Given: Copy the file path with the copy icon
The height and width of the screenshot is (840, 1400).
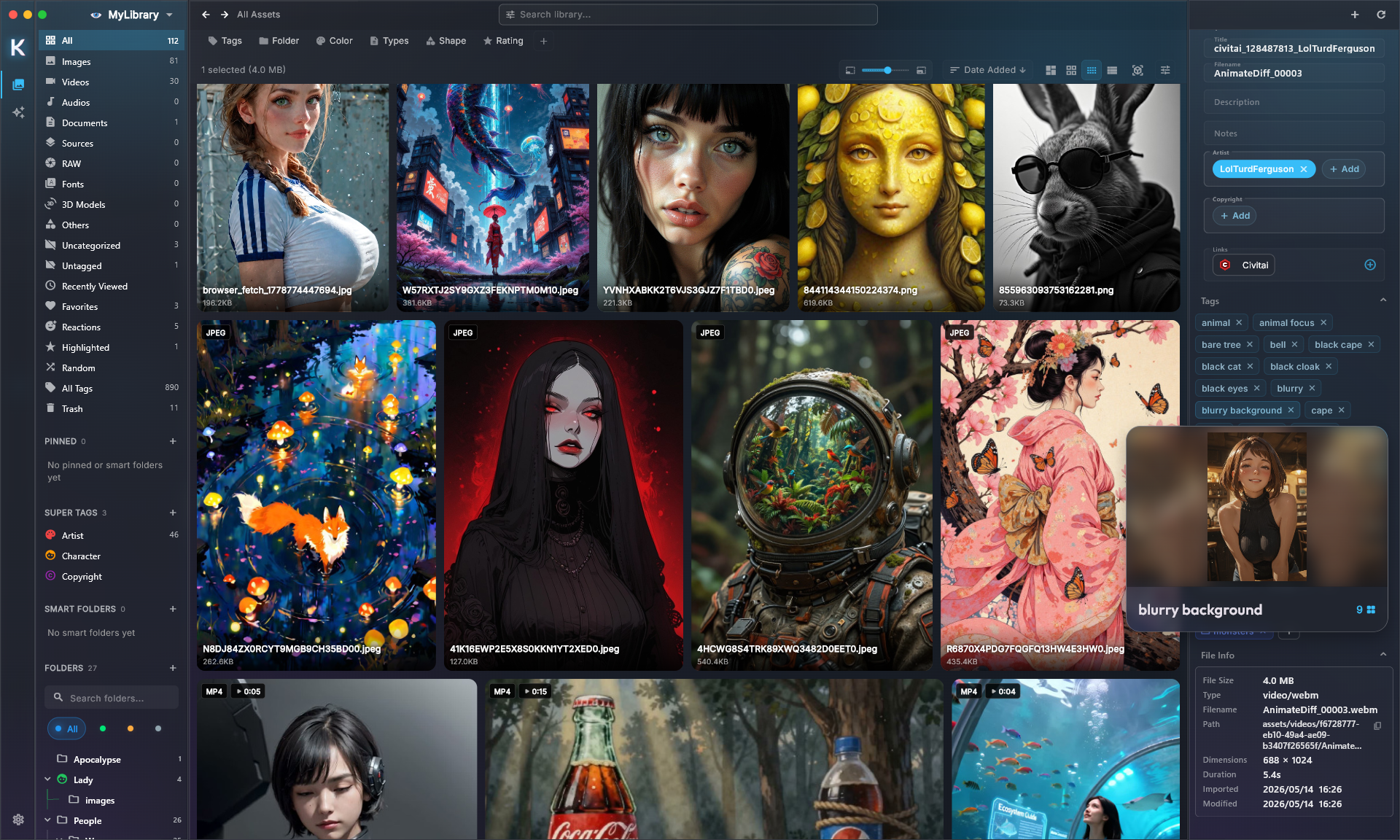Looking at the screenshot, I should [x=1377, y=726].
